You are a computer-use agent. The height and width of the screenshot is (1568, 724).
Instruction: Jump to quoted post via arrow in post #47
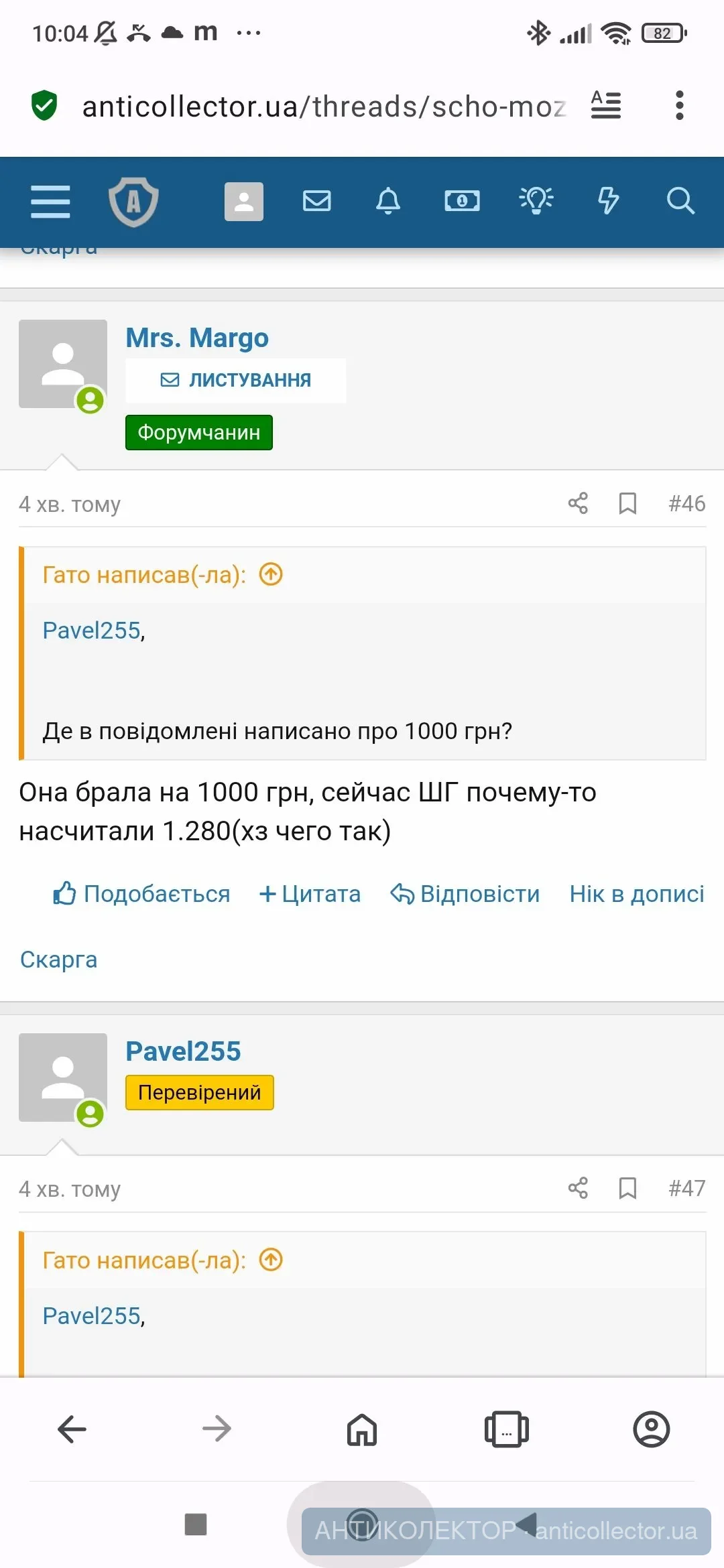click(x=271, y=1260)
